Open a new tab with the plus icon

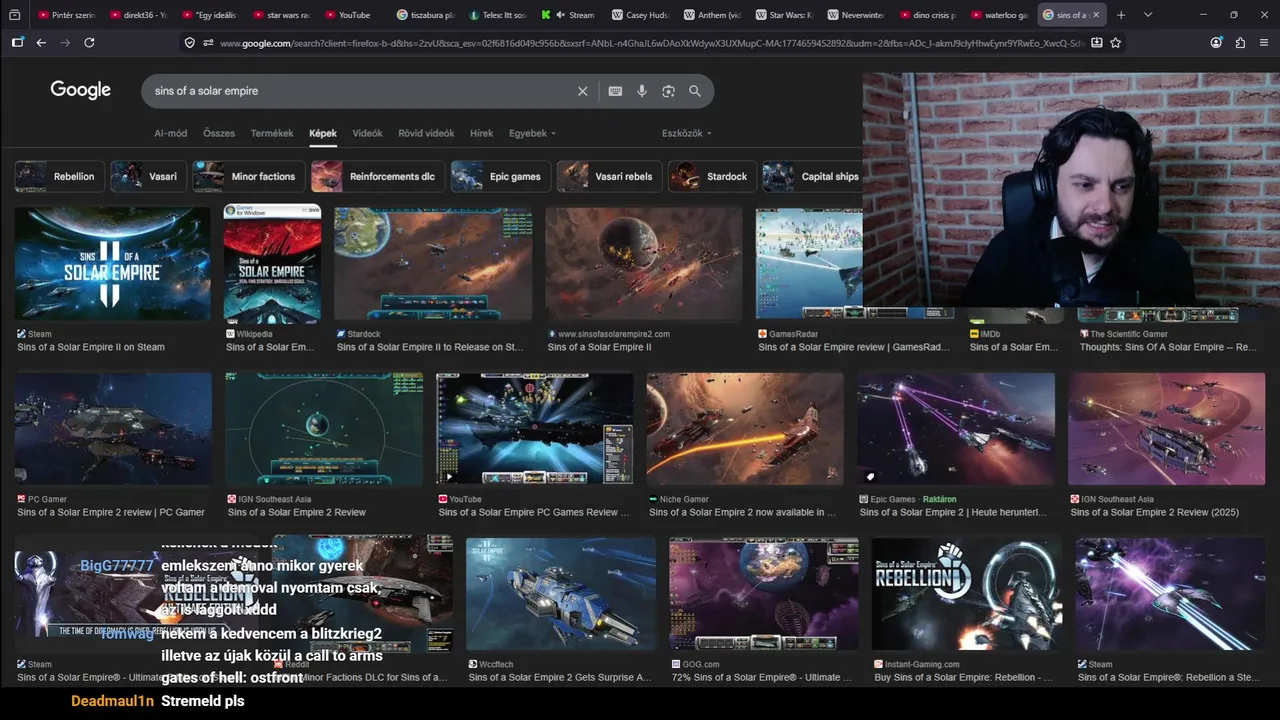(x=1121, y=15)
